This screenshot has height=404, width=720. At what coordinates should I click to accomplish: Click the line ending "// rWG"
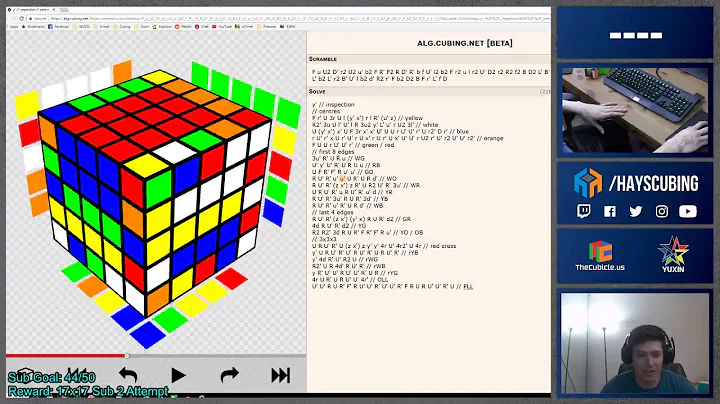(x=346, y=259)
